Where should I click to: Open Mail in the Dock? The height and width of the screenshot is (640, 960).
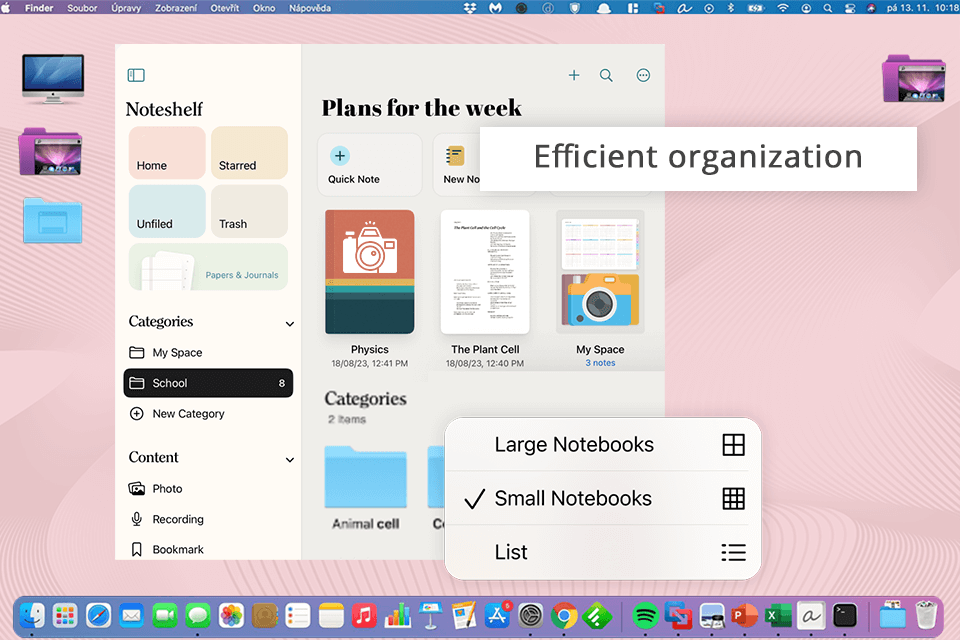(132, 616)
